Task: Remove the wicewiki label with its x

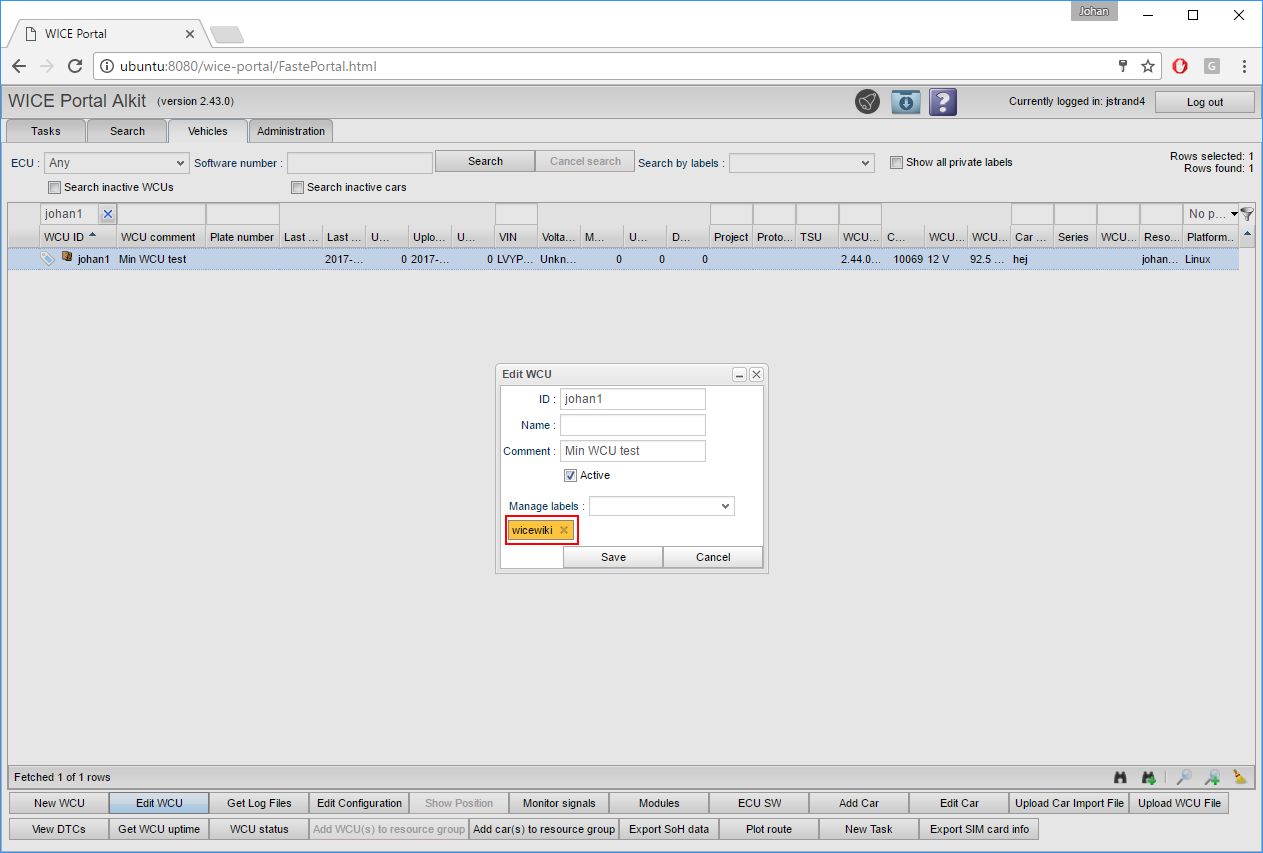Action: 564,530
